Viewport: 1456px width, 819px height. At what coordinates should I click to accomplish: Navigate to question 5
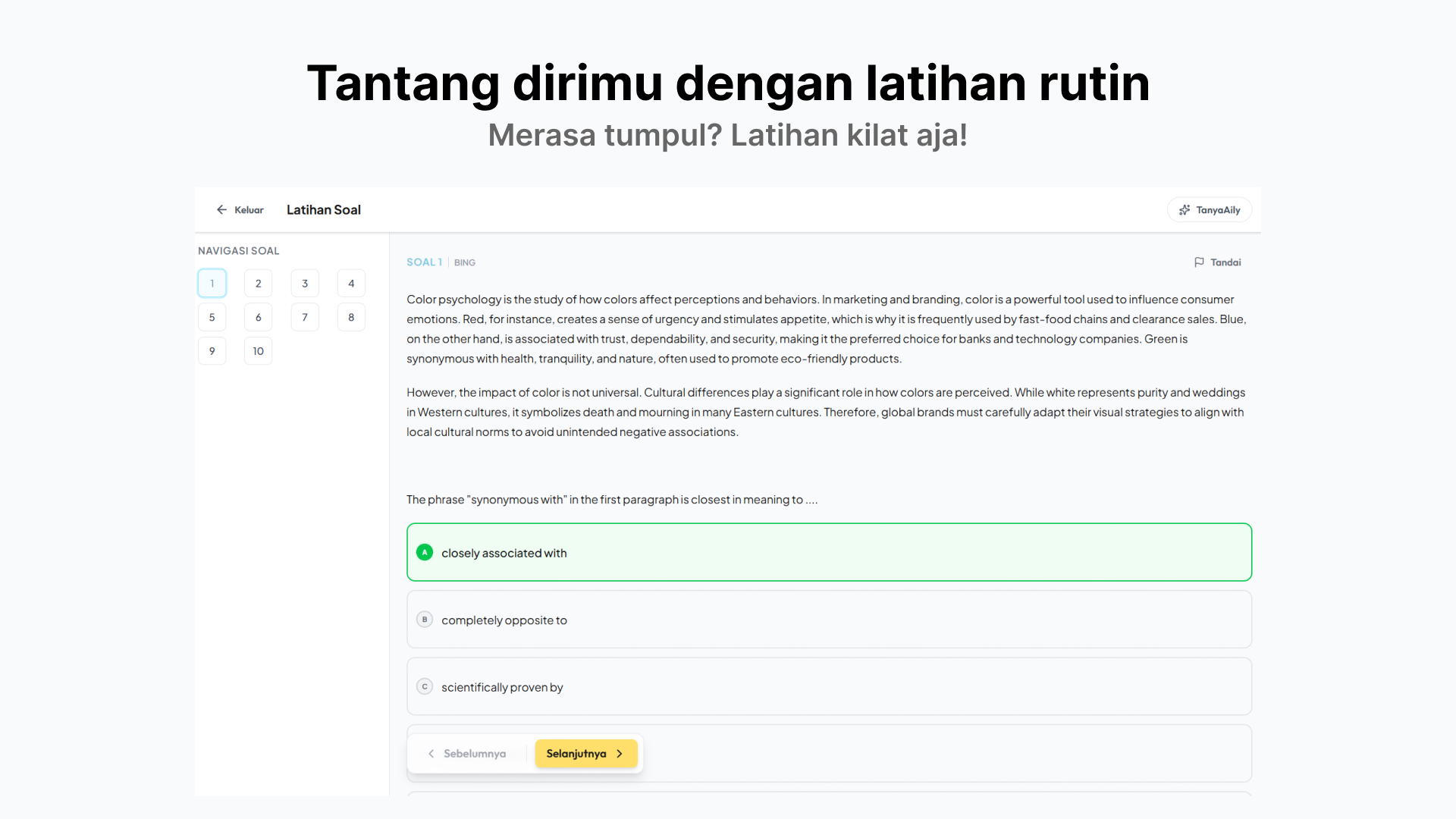click(x=212, y=318)
